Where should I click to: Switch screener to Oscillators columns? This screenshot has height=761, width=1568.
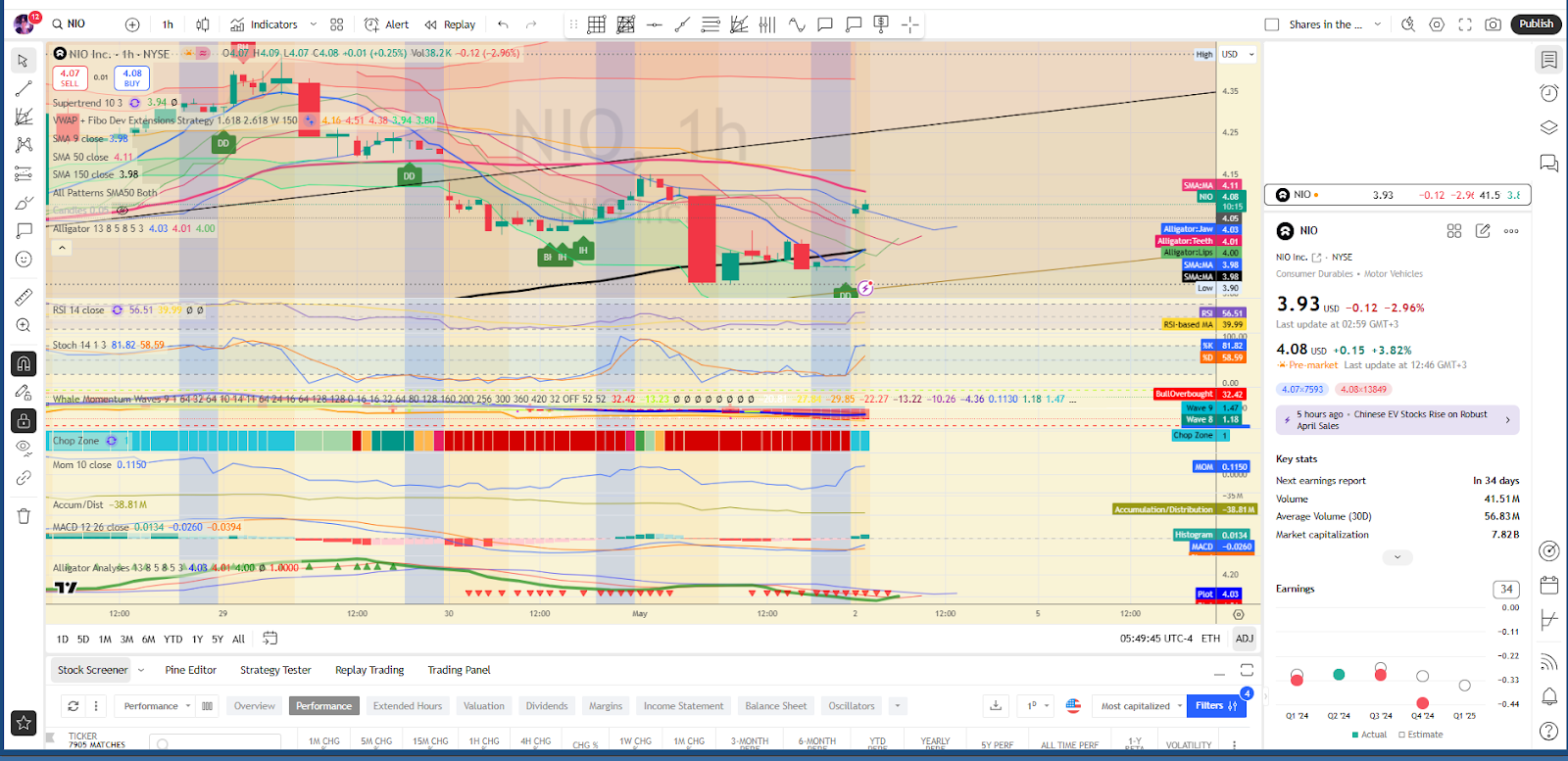pos(852,706)
